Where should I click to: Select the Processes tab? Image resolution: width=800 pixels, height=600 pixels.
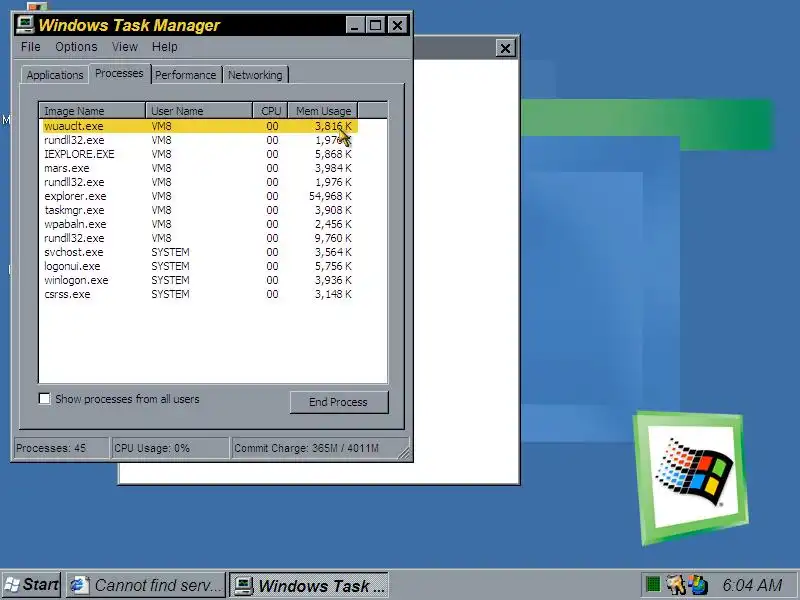pyautogui.click(x=119, y=73)
